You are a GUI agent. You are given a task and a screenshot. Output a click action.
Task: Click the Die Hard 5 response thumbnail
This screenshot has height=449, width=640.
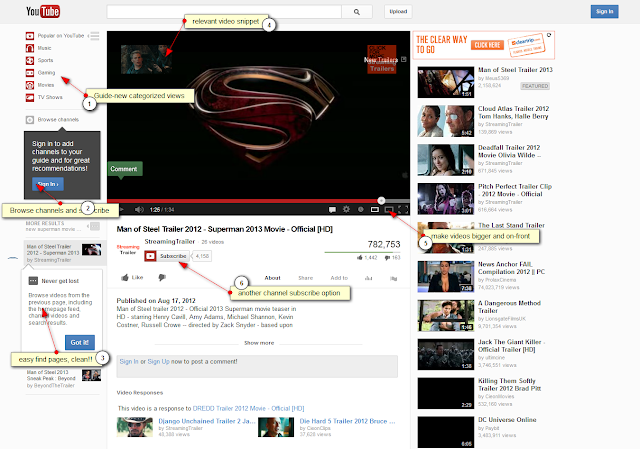click(276, 427)
